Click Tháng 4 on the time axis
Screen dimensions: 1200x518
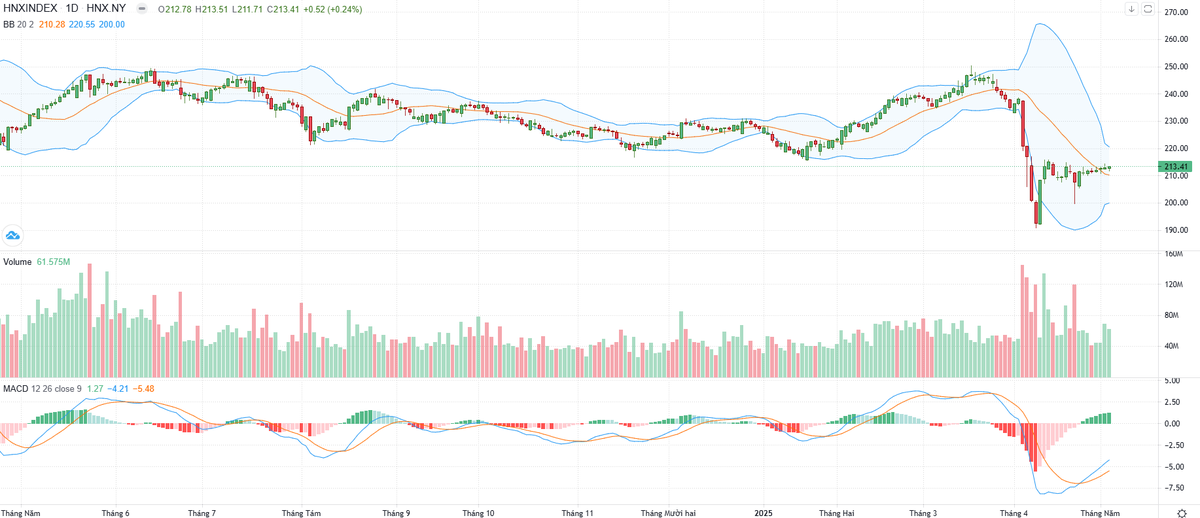pos(1014,512)
